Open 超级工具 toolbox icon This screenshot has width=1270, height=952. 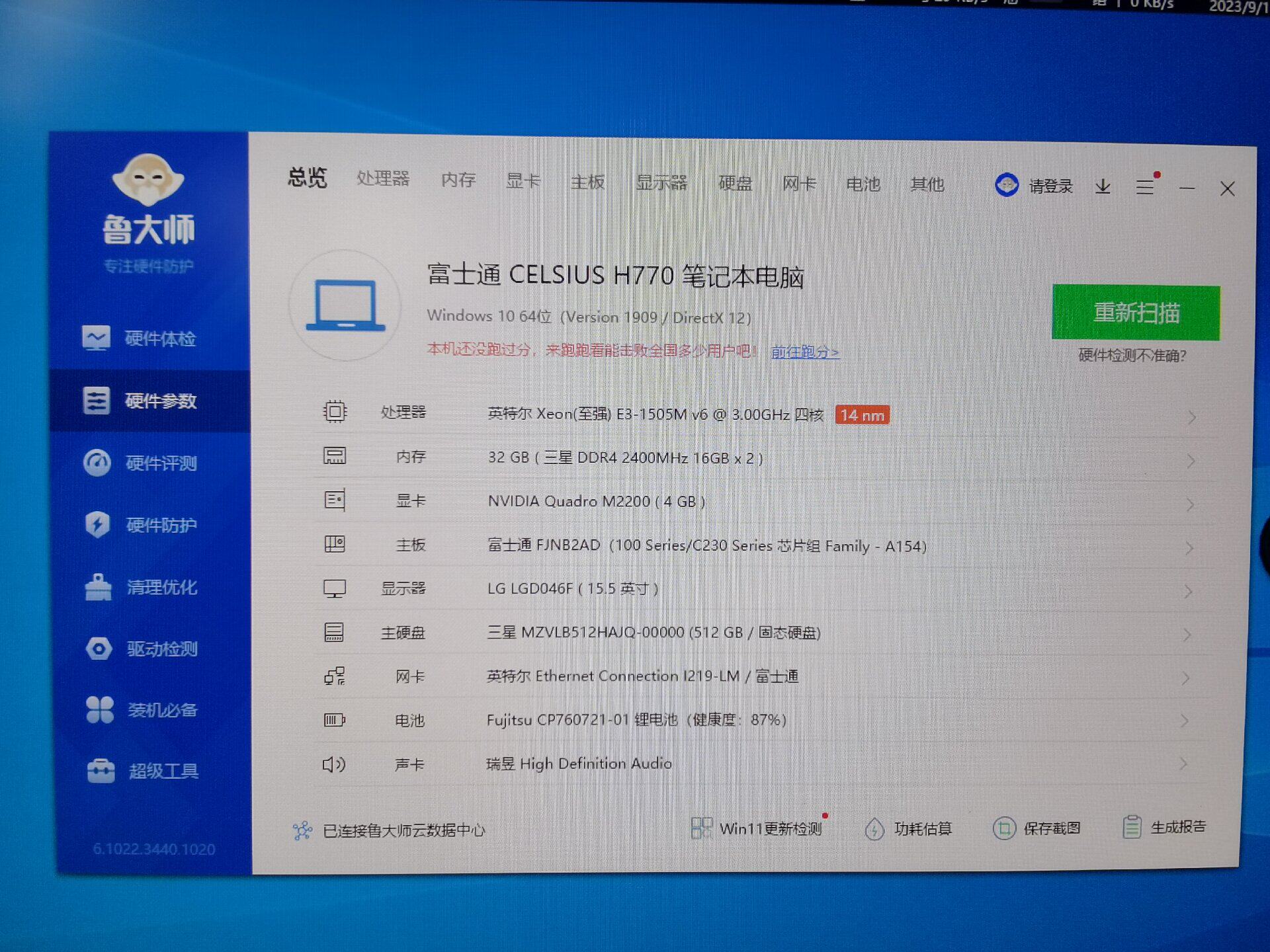pos(101,771)
